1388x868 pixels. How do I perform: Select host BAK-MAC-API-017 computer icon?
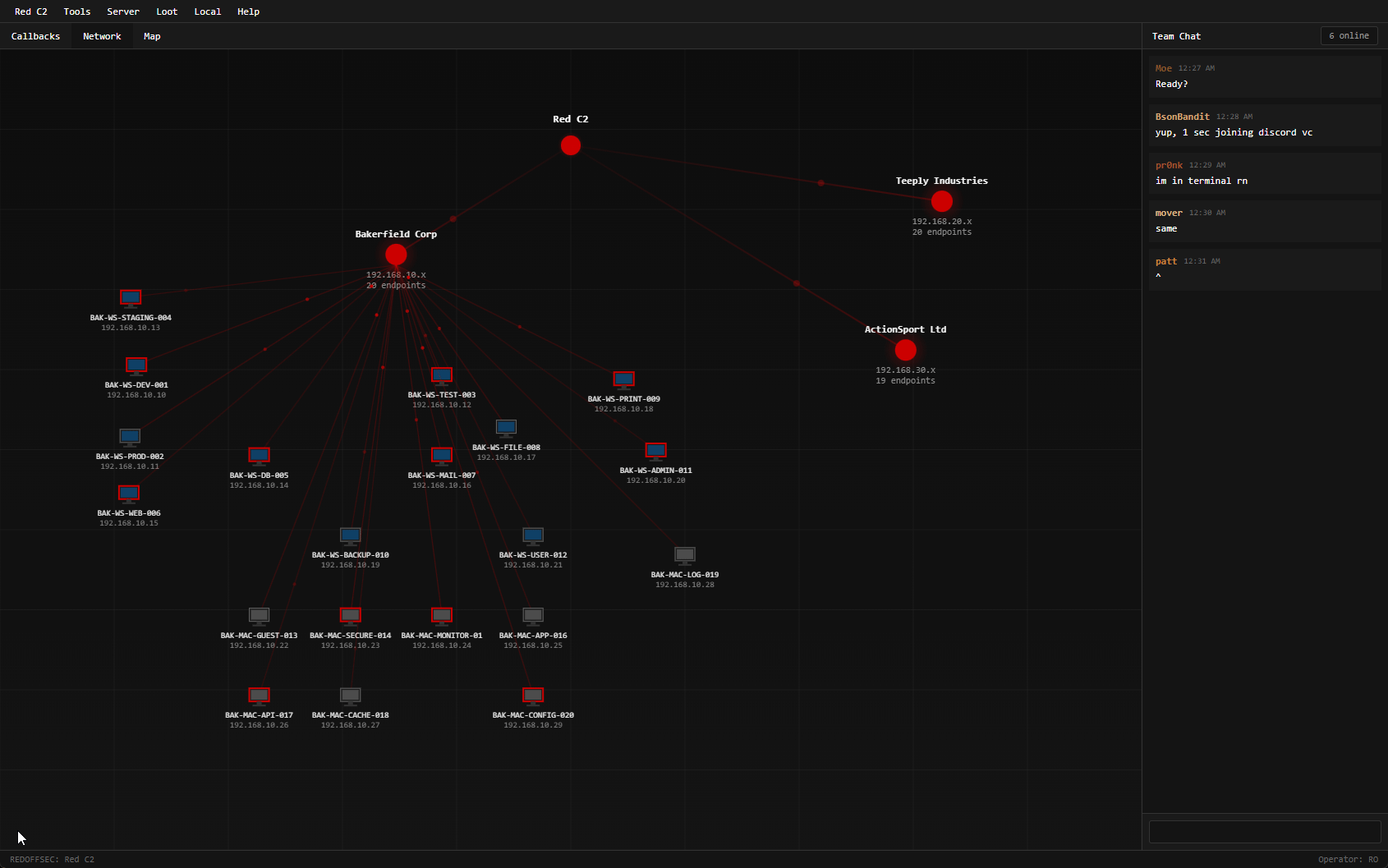260,696
